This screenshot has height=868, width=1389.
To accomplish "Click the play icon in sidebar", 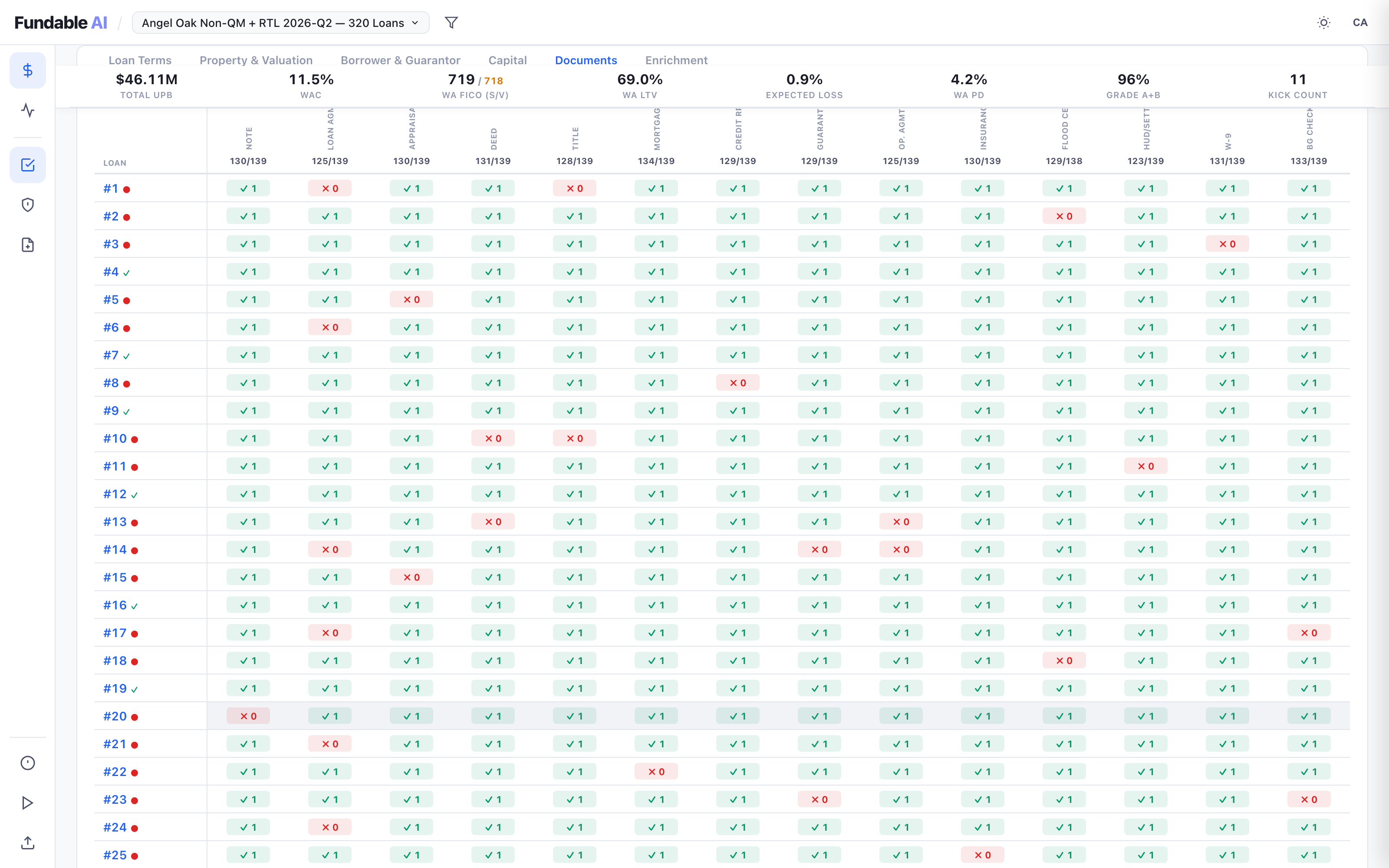I will pos(27,803).
